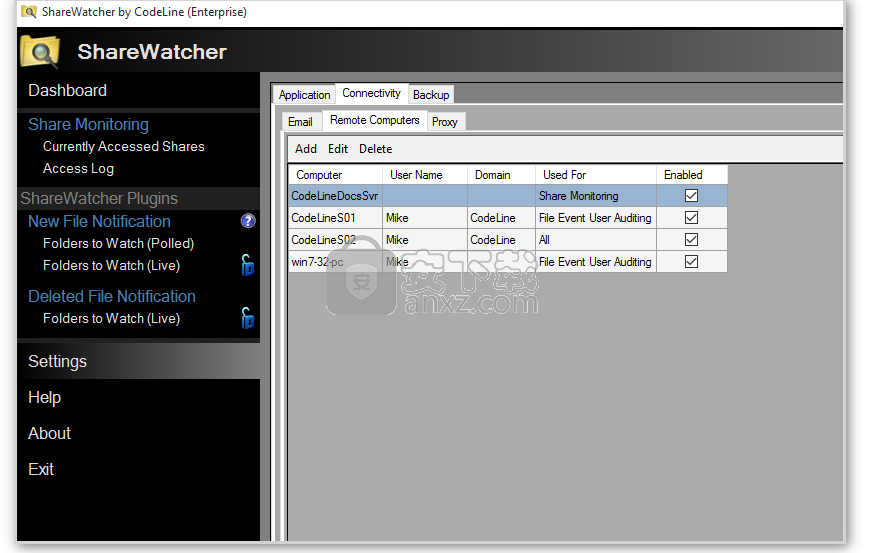
Task: Open Folders to Watch (Polled)
Action: 119,243
